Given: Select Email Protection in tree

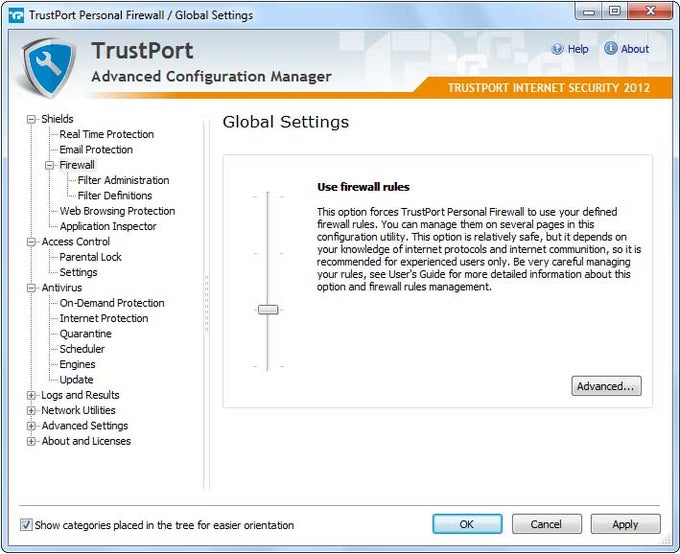Looking at the screenshot, I should (x=96, y=149).
